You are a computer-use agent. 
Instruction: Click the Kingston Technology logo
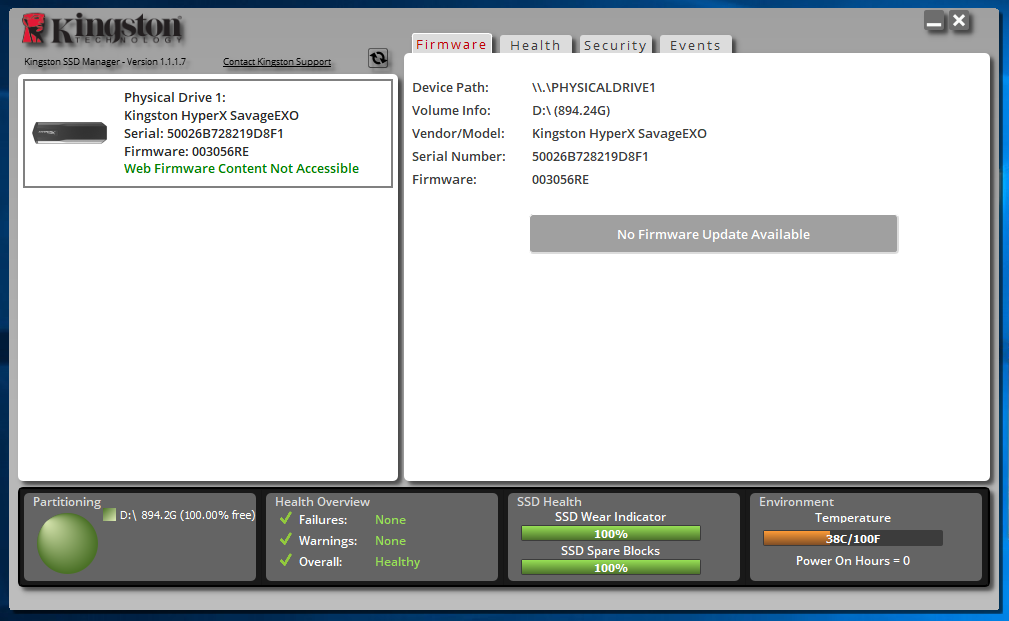tap(102, 30)
